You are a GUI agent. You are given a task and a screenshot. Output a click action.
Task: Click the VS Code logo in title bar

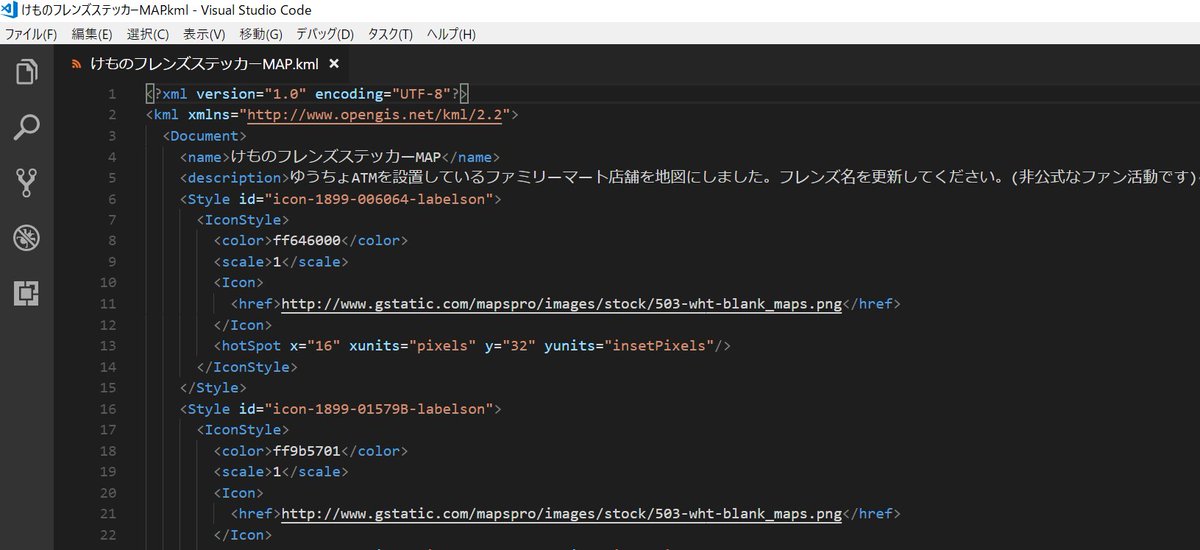11,9
